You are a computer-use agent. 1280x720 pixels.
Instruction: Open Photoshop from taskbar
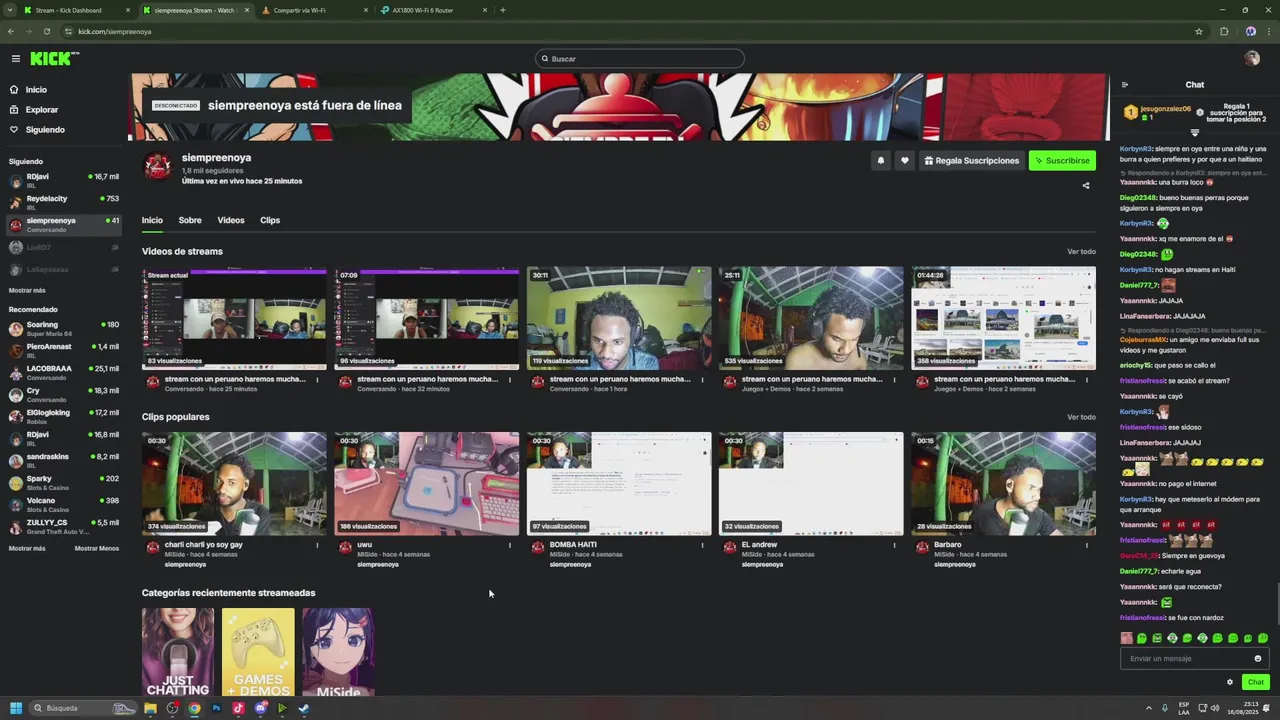coord(216,708)
